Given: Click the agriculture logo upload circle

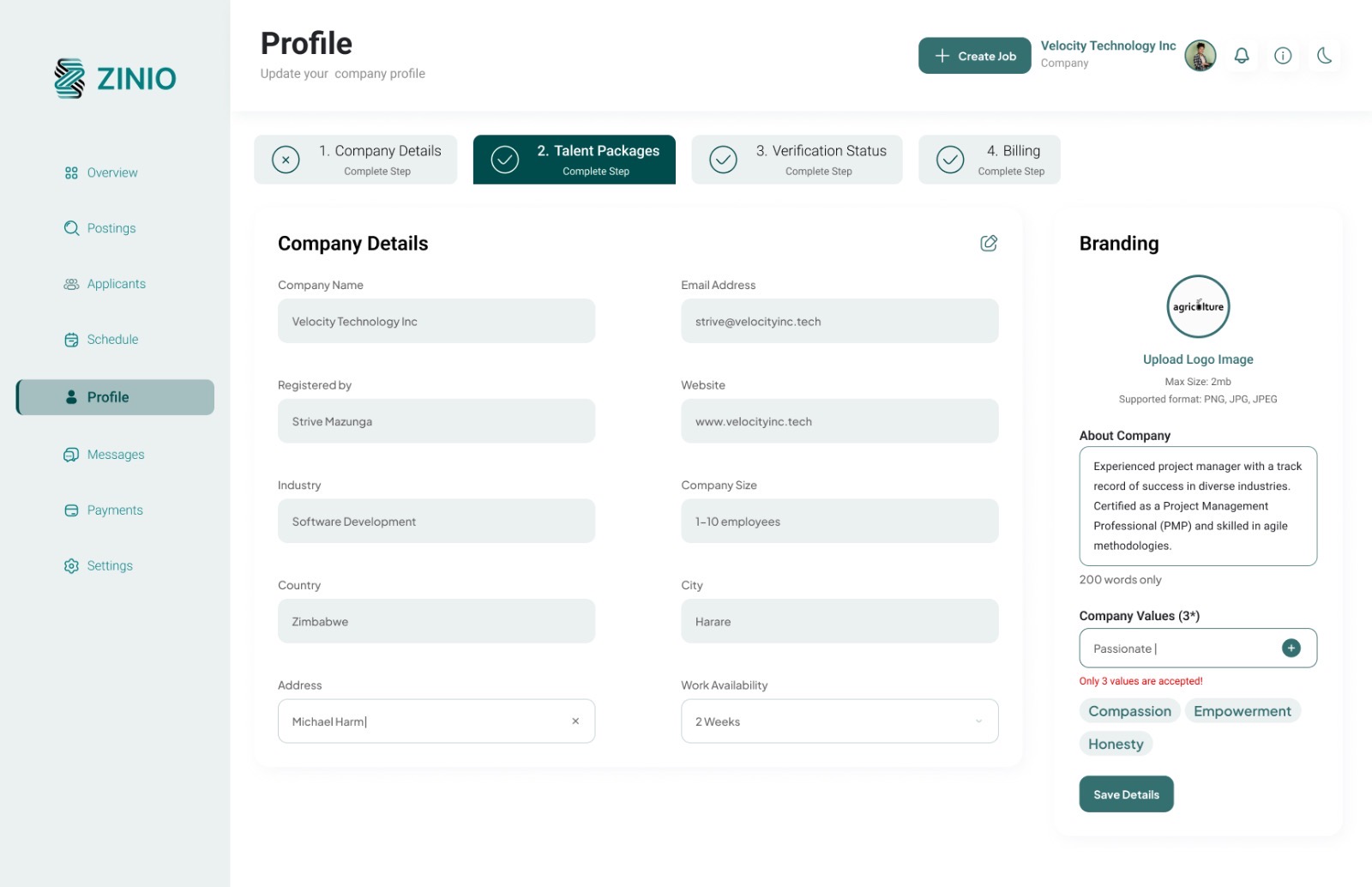Looking at the screenshot, I should coord(1198,306).
